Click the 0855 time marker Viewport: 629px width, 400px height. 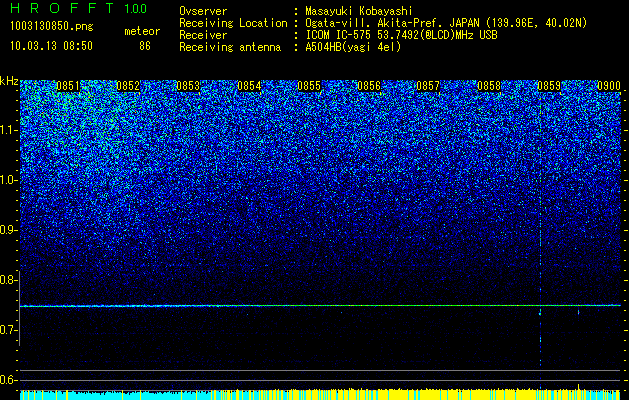click(x=309, y=86)
